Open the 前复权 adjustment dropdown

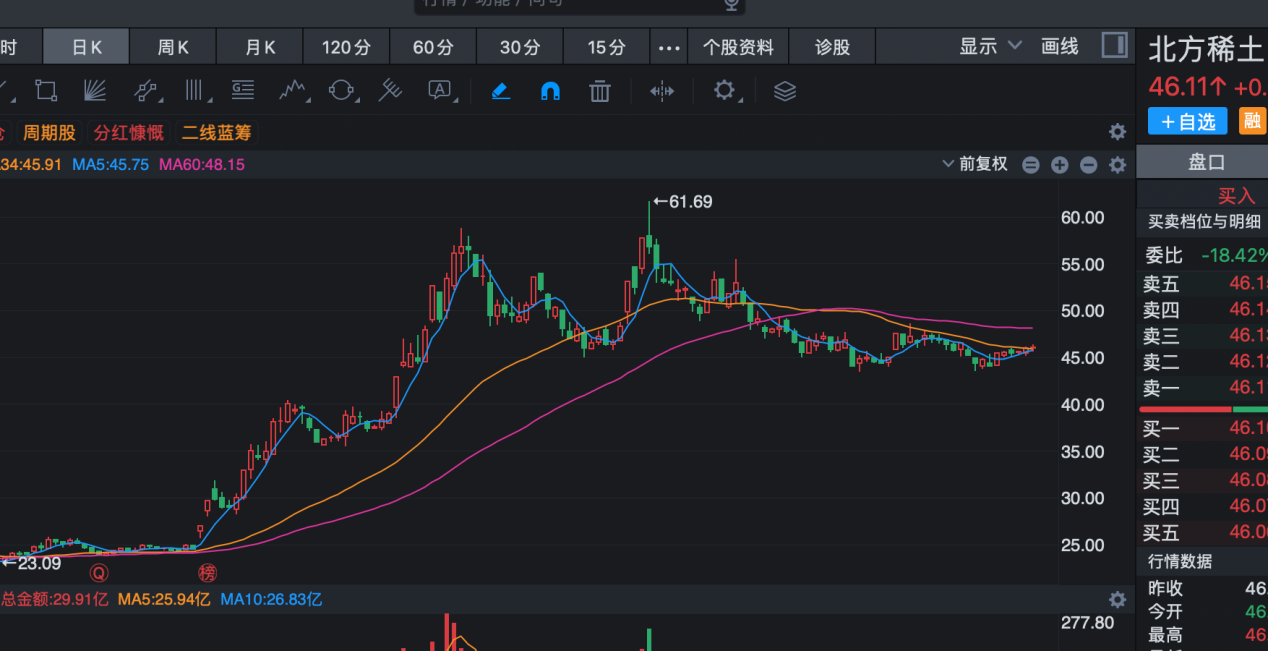click(x=976, y=165)
